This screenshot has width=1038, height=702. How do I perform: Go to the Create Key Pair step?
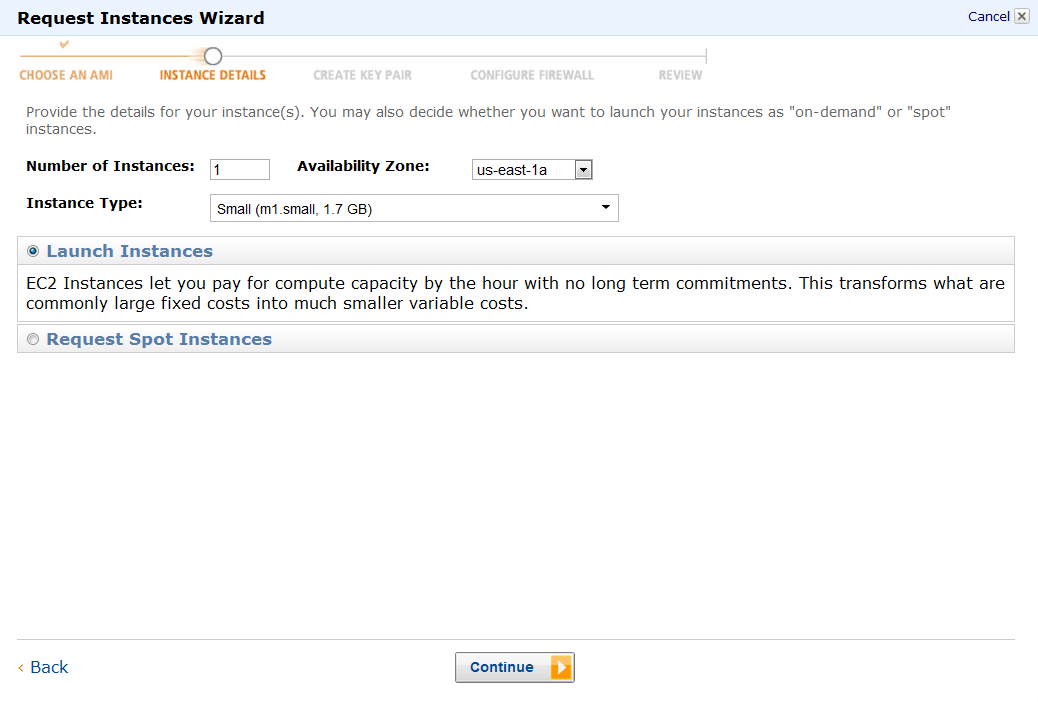click(362, 75)
